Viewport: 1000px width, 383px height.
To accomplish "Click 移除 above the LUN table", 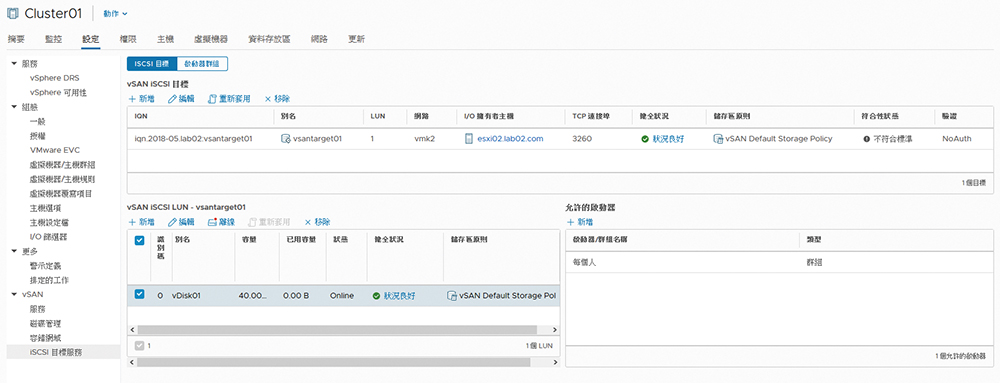I will (x=317, y=222).
